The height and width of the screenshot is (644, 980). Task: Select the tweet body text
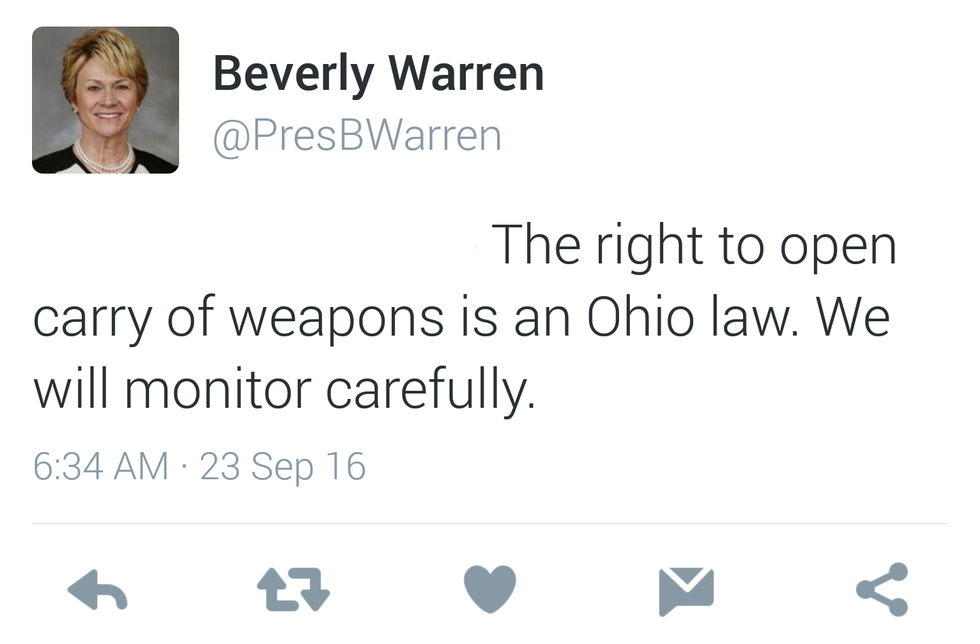(x=460, y=318)
